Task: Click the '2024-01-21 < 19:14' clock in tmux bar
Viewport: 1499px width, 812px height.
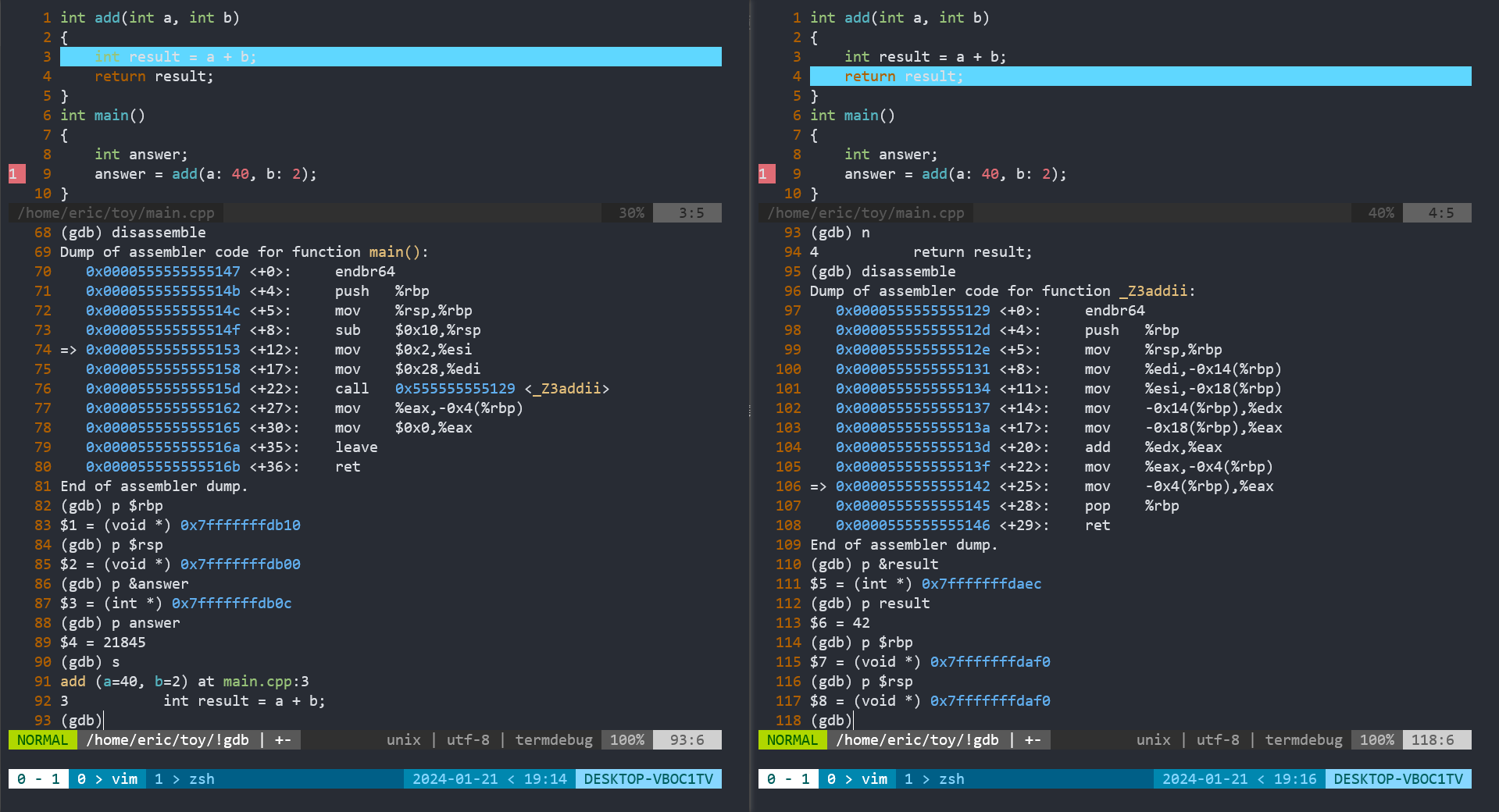Action: [x=490, y=779]
